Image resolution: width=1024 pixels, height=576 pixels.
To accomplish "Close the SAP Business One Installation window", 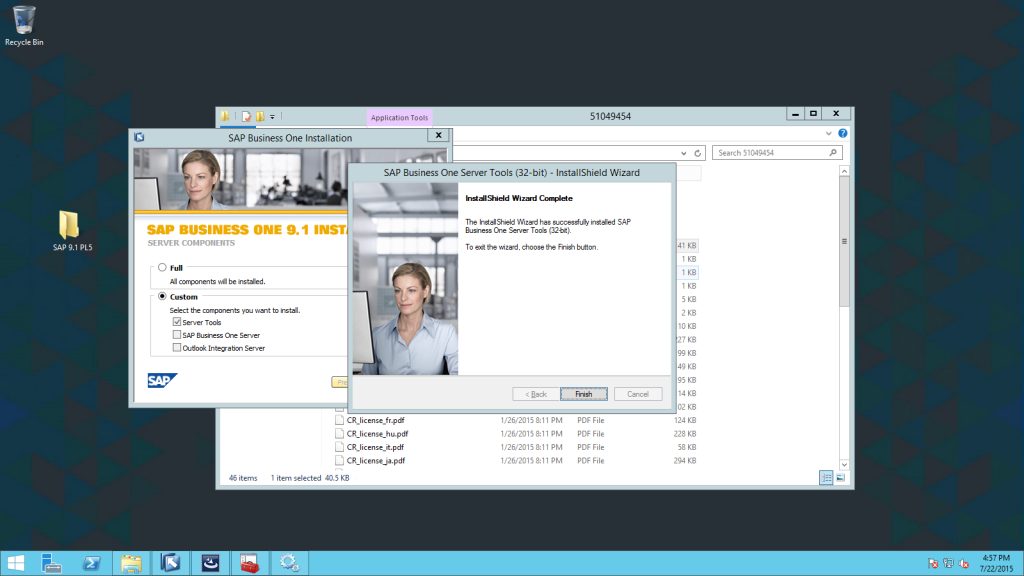I will point(438,135).
